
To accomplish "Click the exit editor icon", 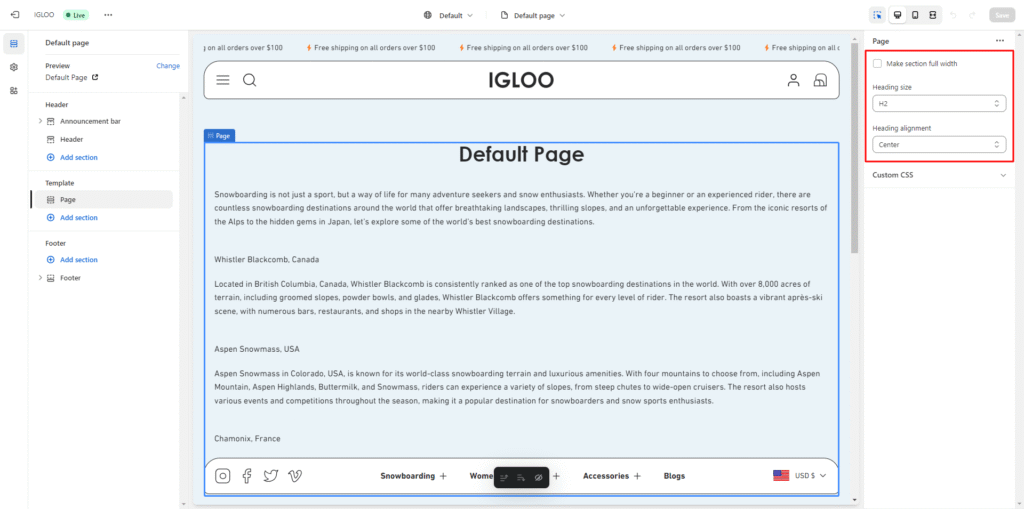I will 15,15.
